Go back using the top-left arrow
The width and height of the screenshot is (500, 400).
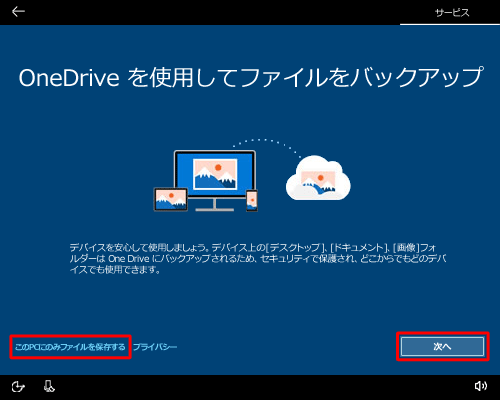[18, 12]
